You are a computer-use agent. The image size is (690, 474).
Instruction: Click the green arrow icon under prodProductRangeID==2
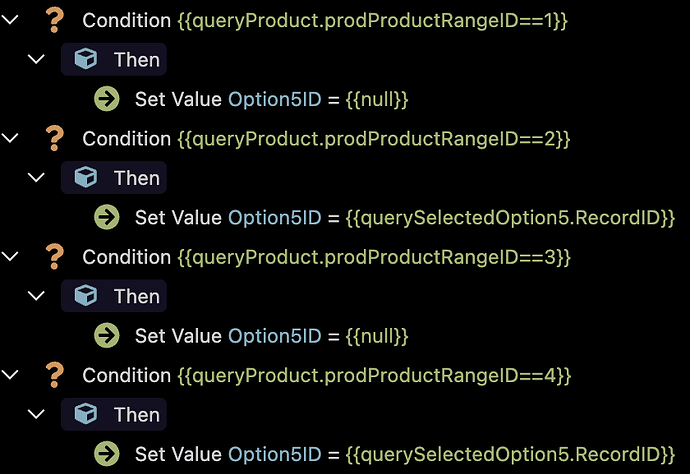point(106,217)
